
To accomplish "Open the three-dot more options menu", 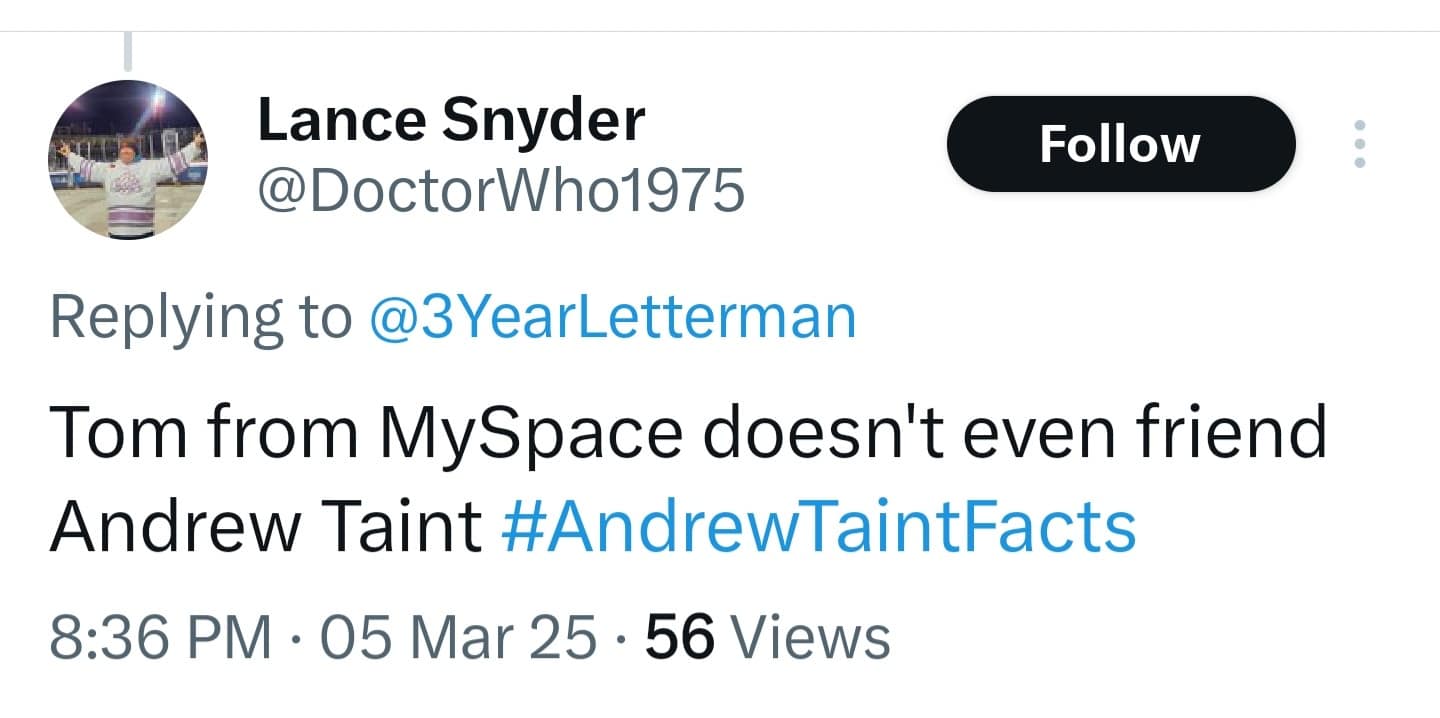I will pyautogui.click(x=1358, y=144).
